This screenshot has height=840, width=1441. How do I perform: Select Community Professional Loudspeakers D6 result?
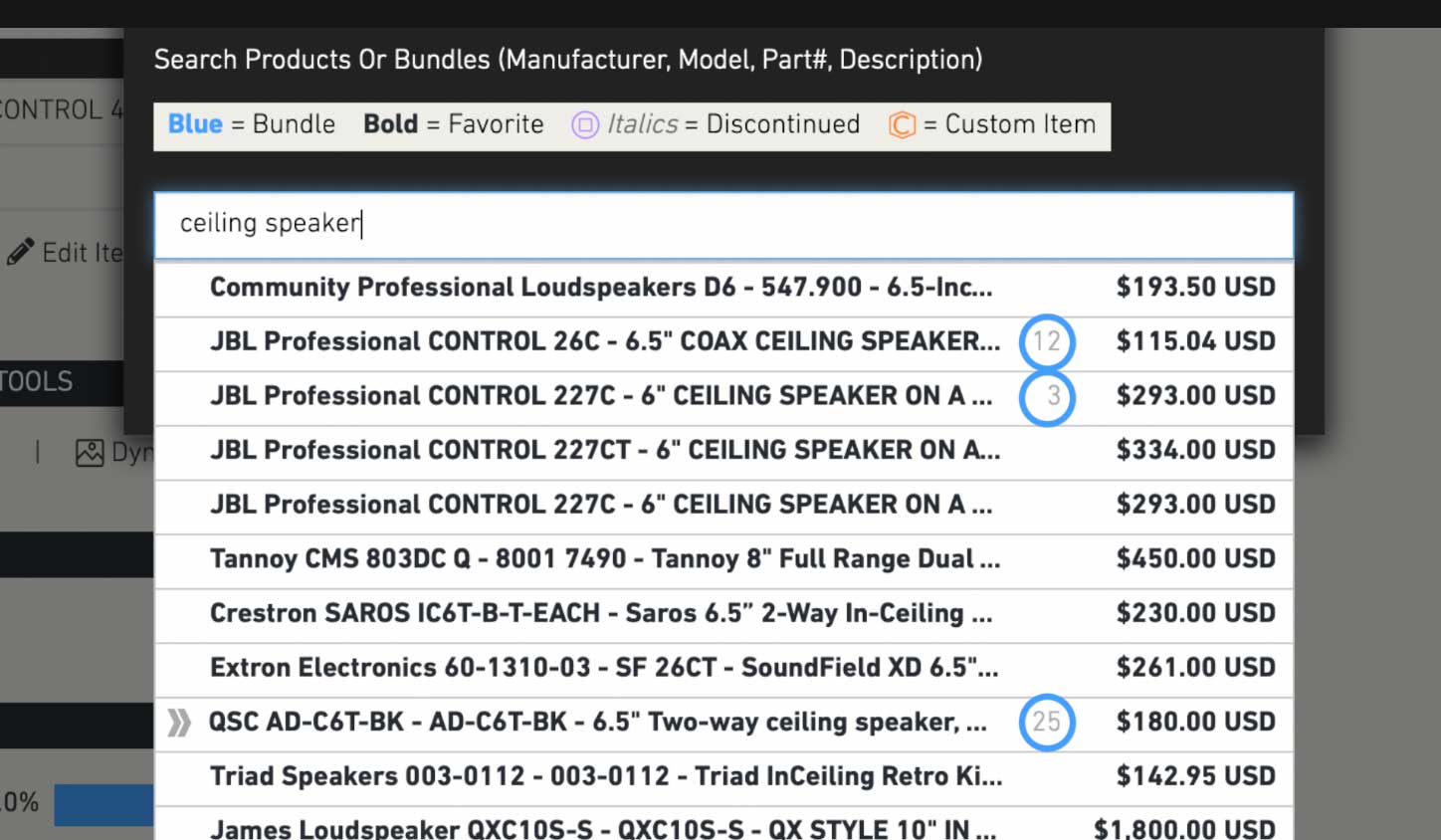coord(723,289)
